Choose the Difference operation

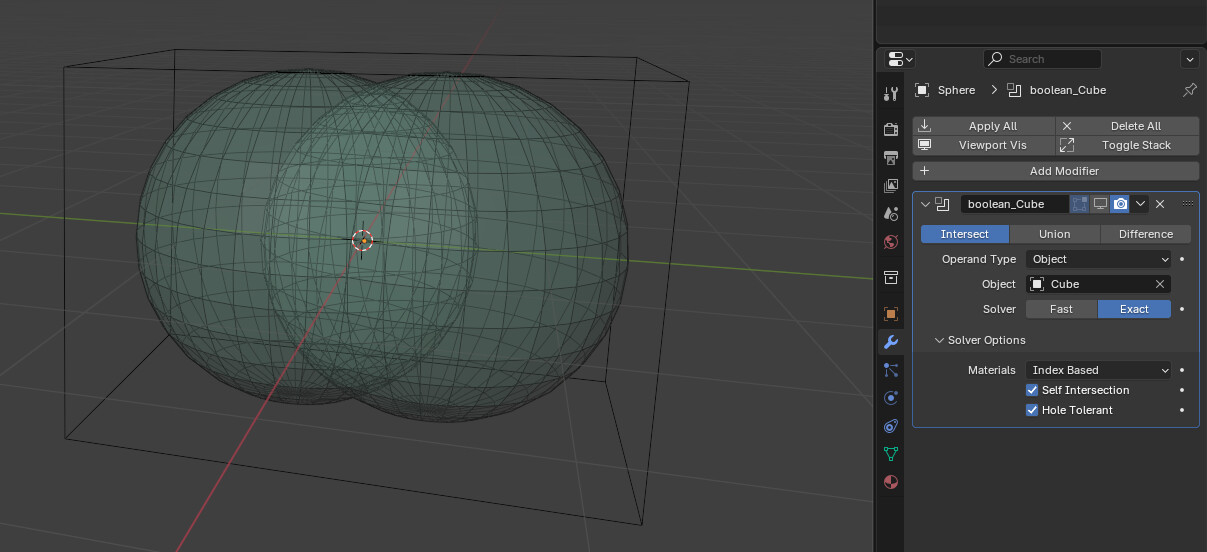click(1146, 234)
